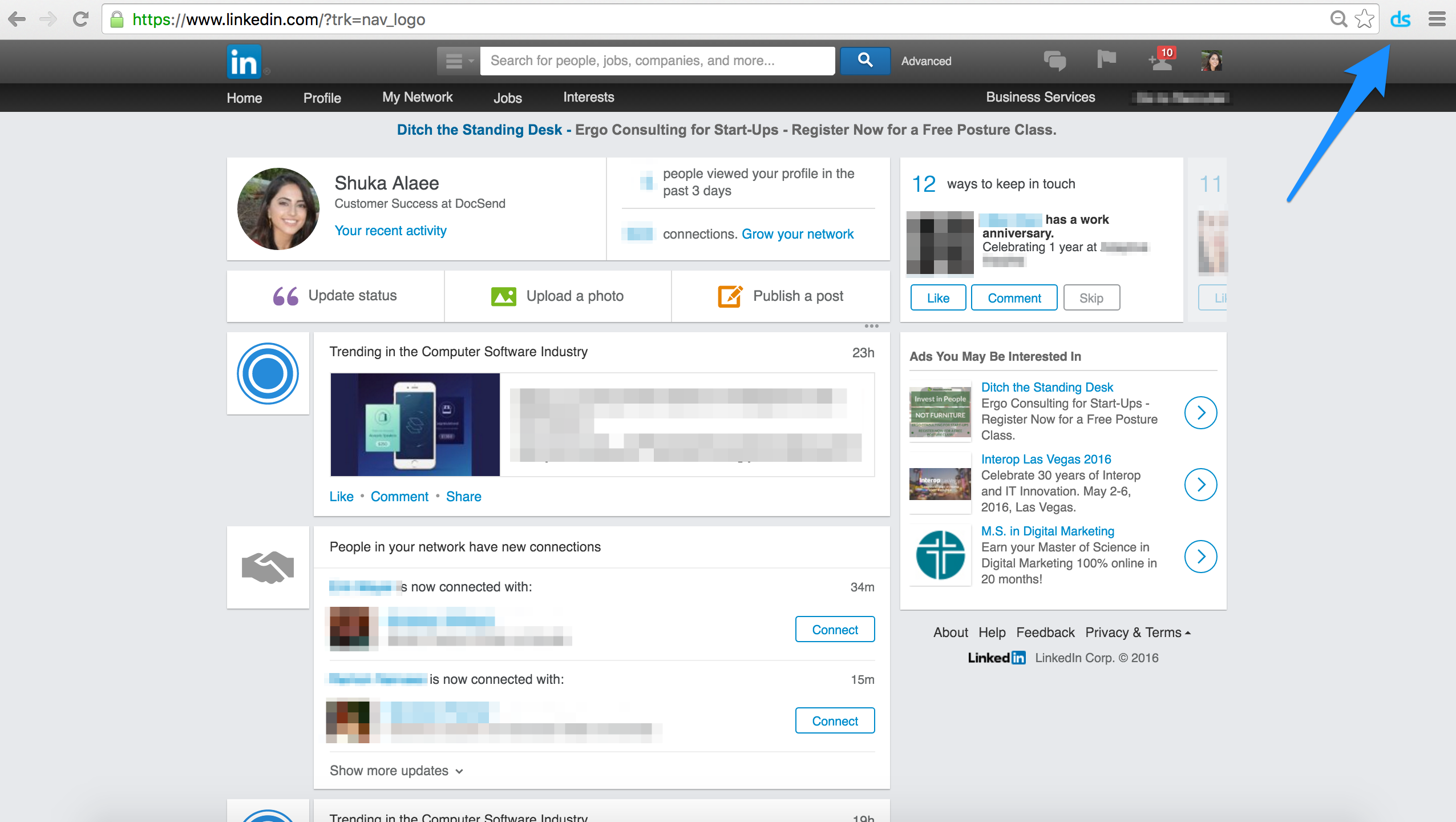Click Publish a post pencil icon

[x=730, y=296]
